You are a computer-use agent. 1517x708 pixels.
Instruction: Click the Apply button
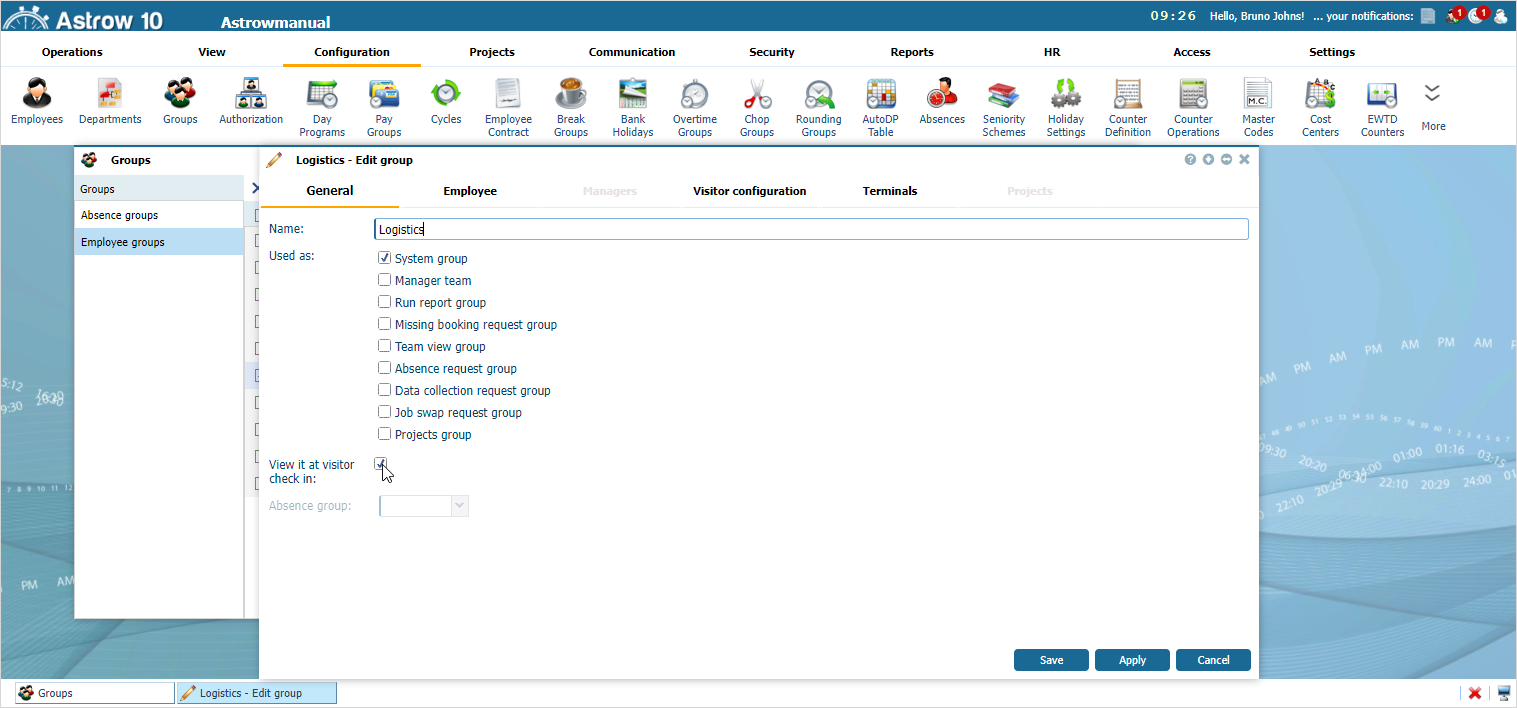pos(1132,660)
